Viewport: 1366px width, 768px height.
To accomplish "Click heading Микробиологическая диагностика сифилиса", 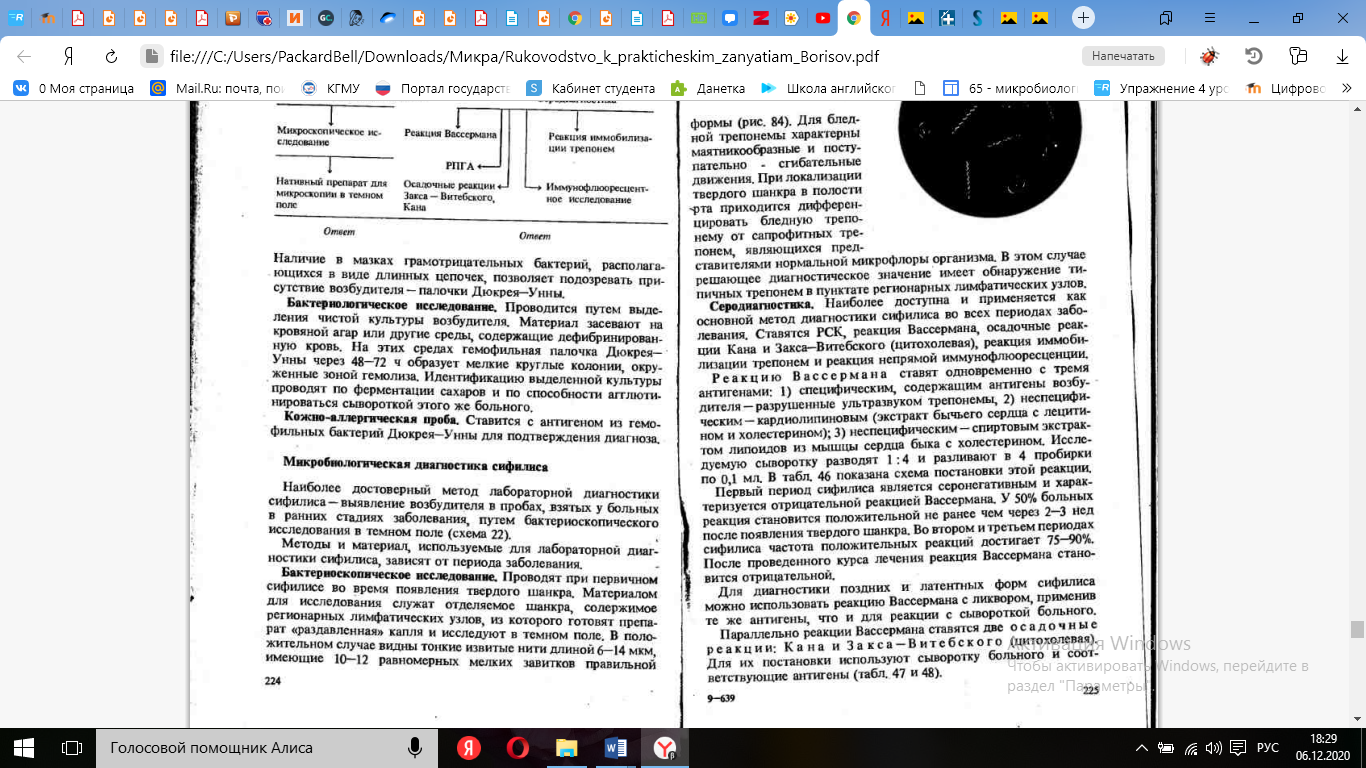I will pos(415,464).
